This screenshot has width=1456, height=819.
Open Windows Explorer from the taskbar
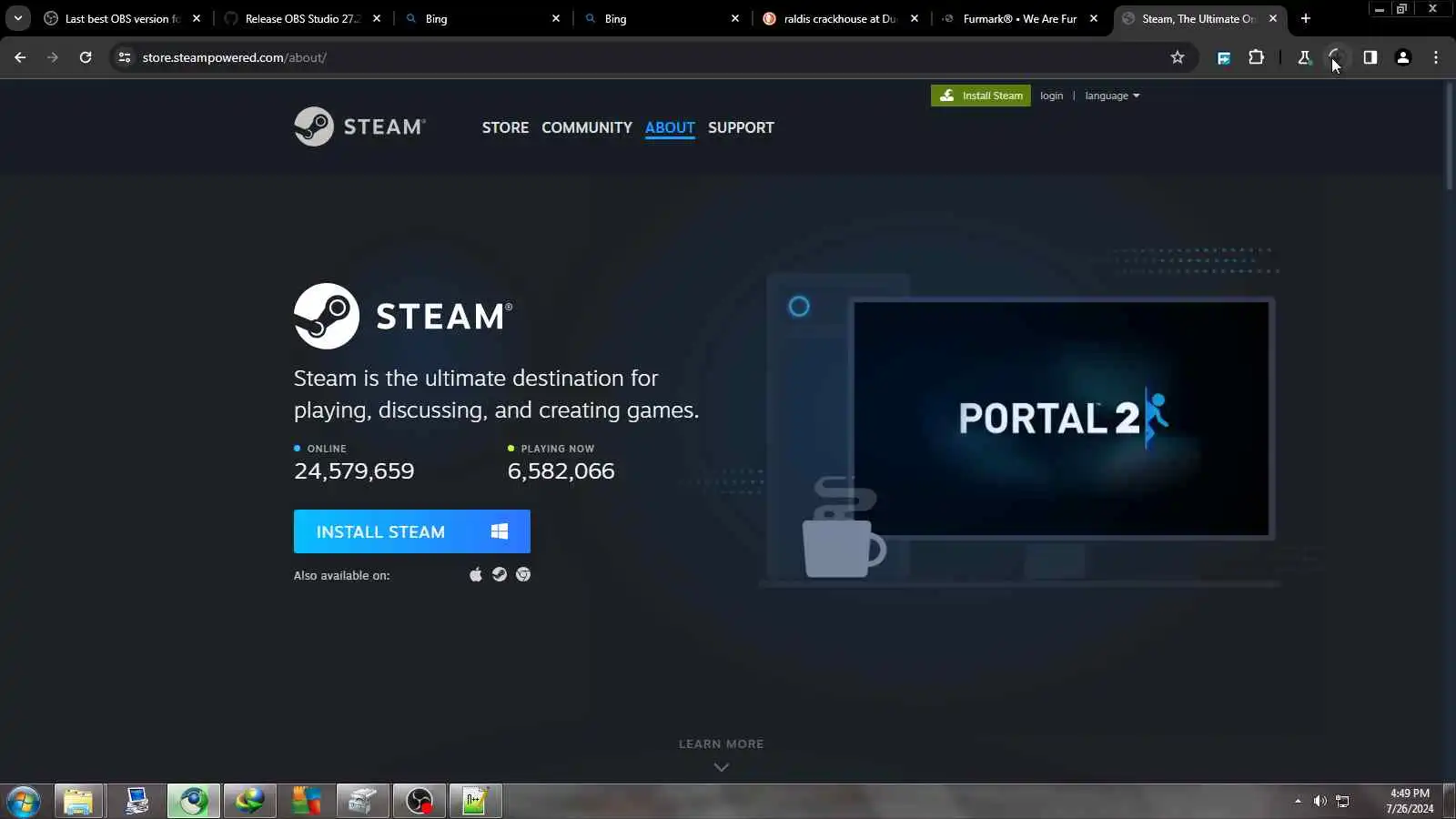pos(78,802)
